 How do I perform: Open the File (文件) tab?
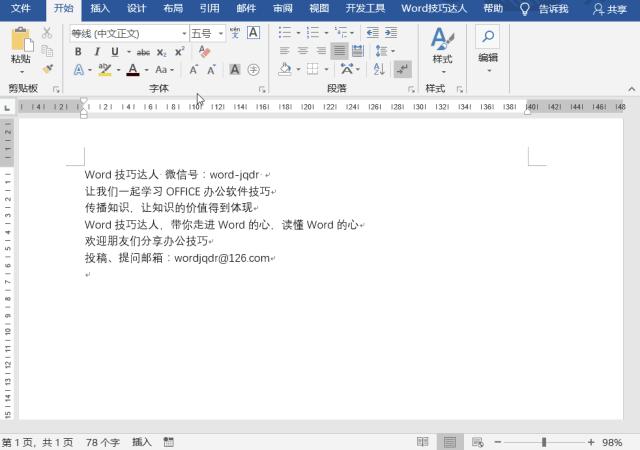[21, 9]
